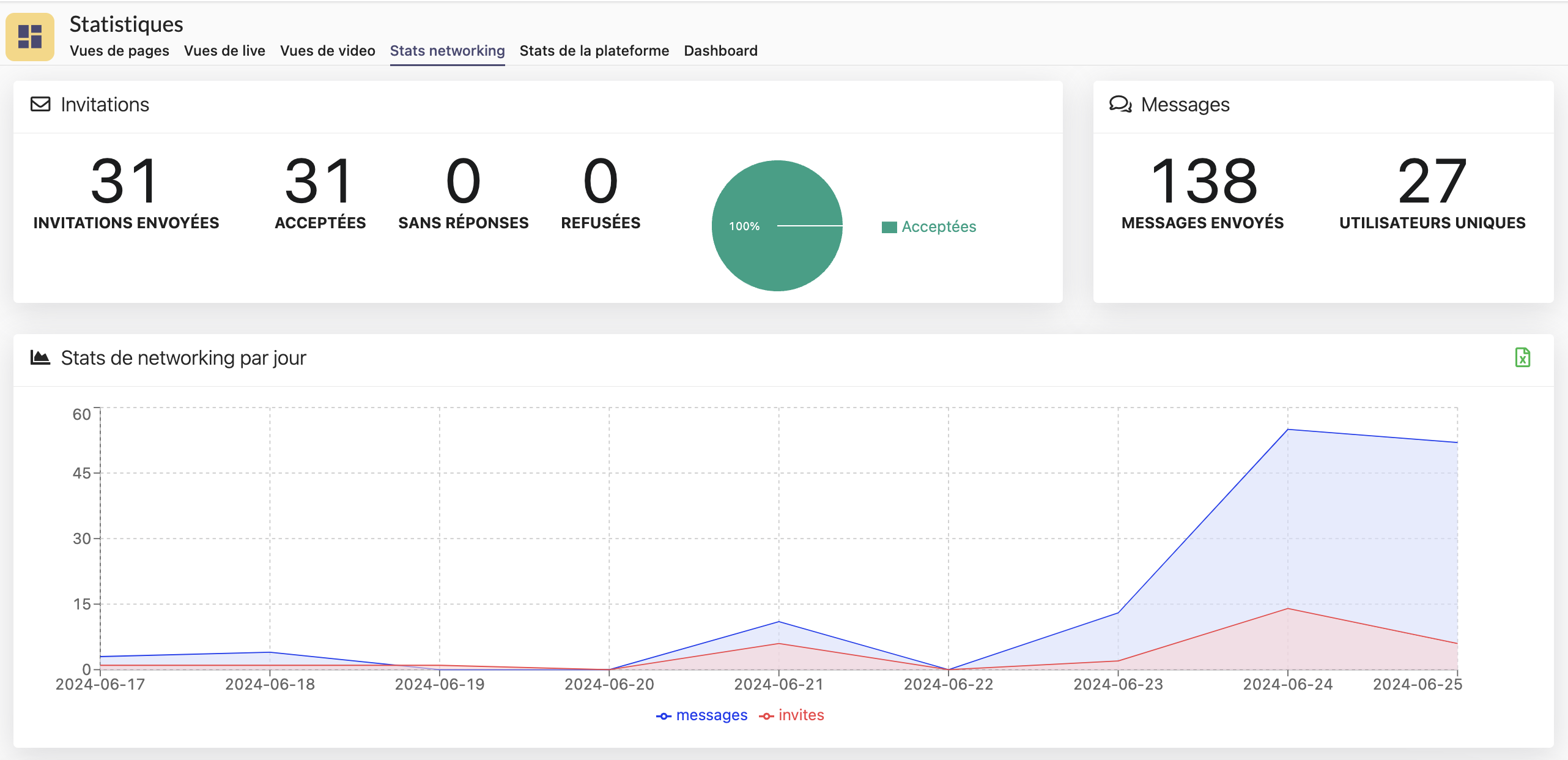The height and width of the screenshot is (760, 1568).
Task: Click the messages peak on 2024-06-24
Action: tap(1287, 430)
